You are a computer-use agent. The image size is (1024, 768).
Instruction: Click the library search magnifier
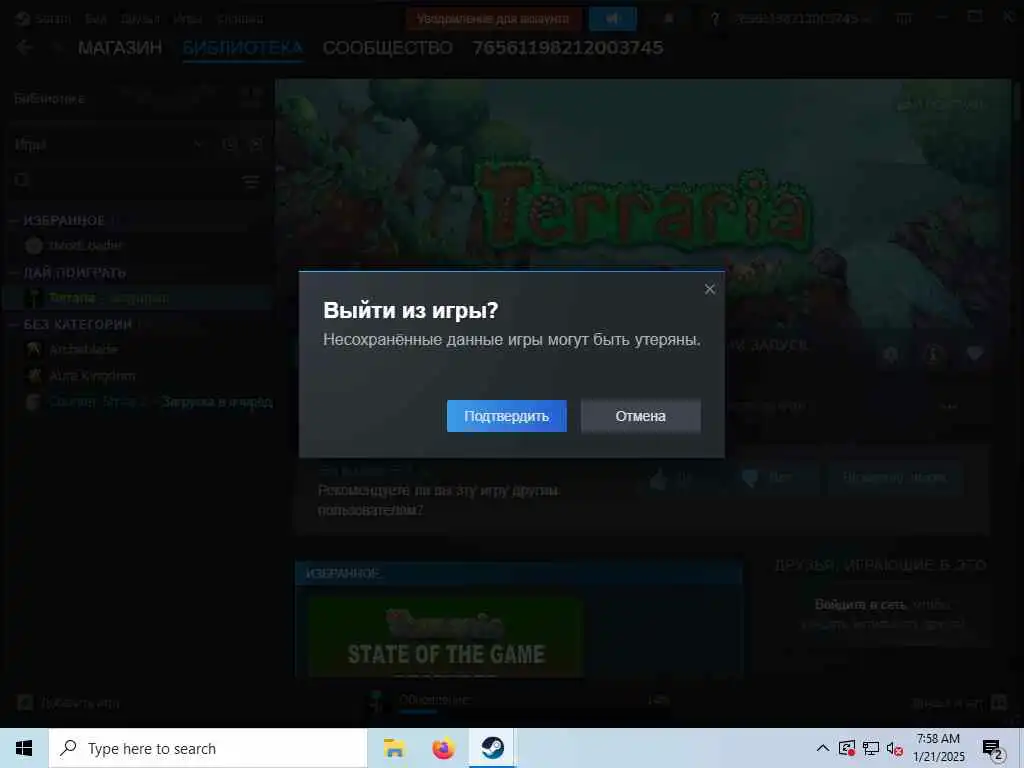click(22, 180)
